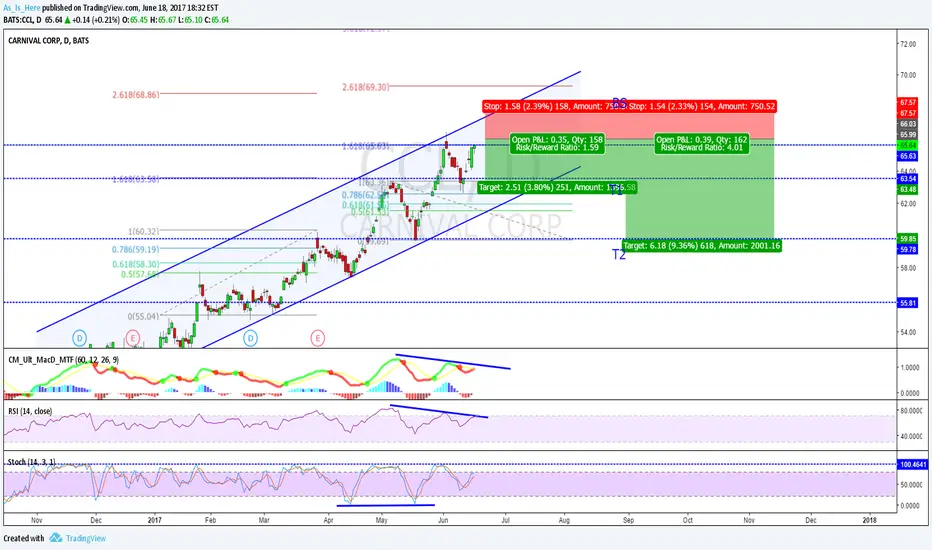Click the 2018 label on time axis
The image size is (932, 550).
click(x=870, y=520)
